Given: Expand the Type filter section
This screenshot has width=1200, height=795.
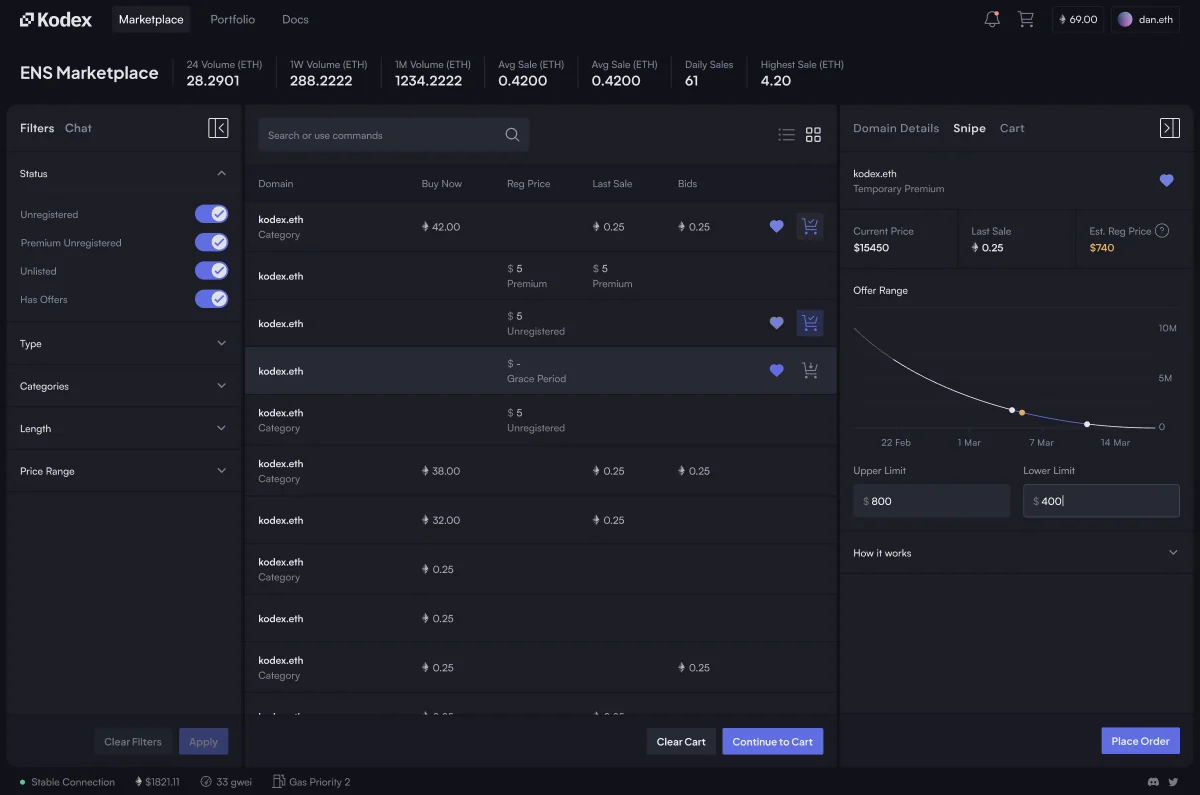Looking at the screenshot, I should [x=124, y=344].
